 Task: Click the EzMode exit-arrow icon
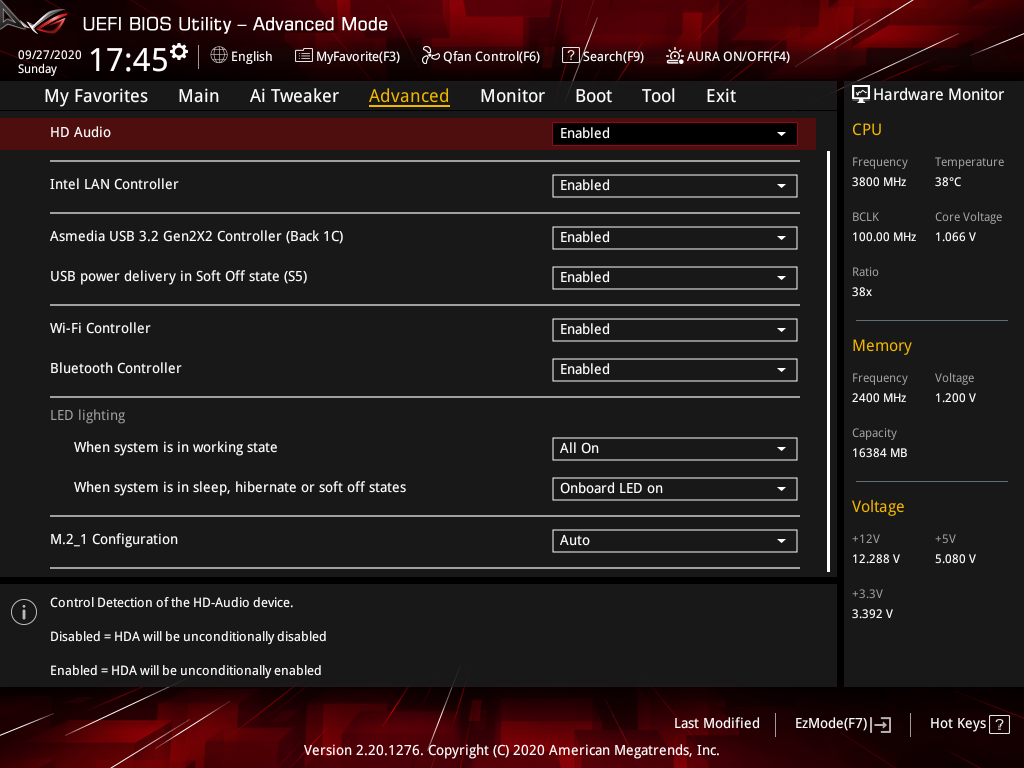point(881,724)
